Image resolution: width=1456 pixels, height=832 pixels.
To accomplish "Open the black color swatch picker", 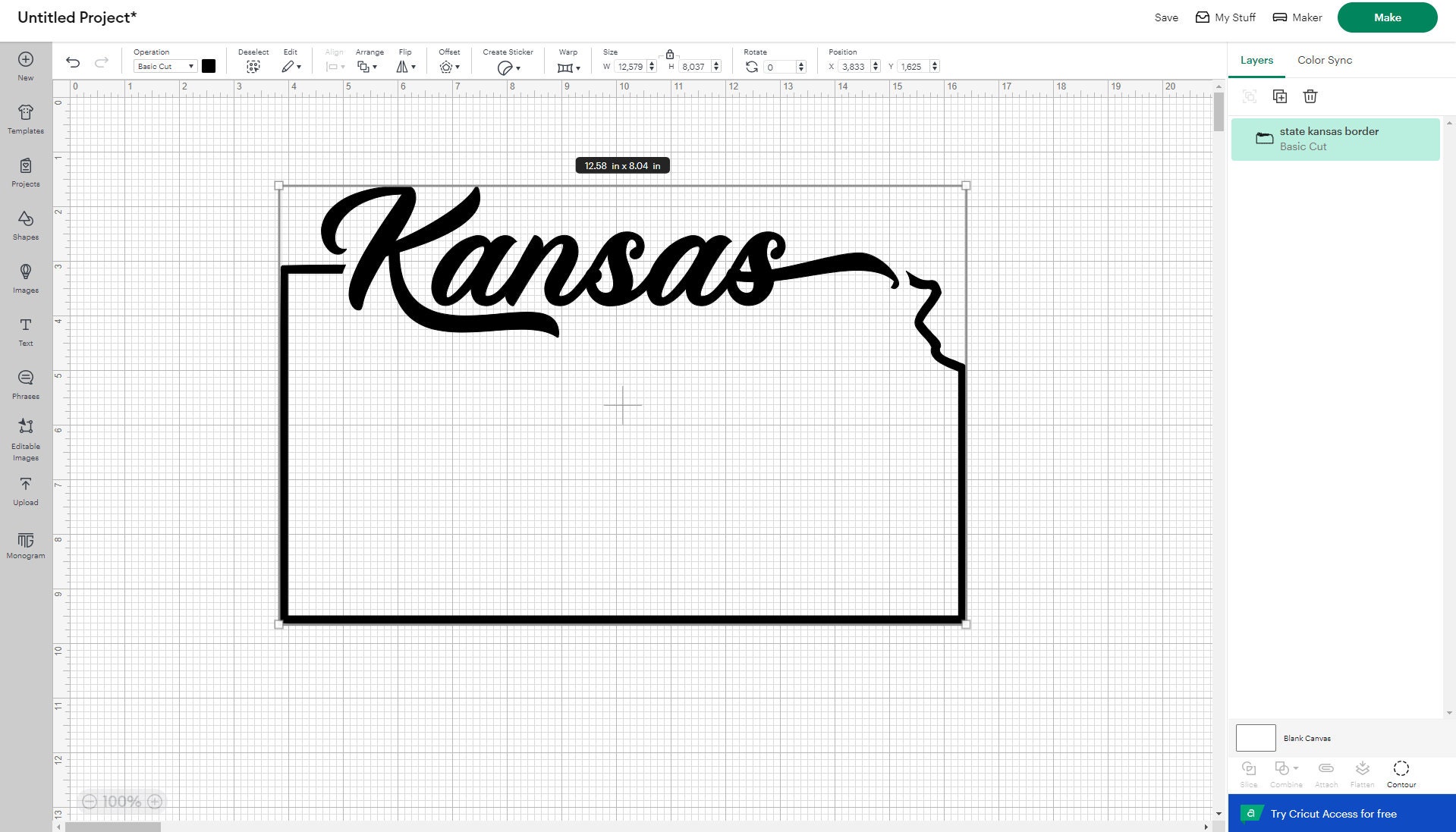I will pos(209,66).
